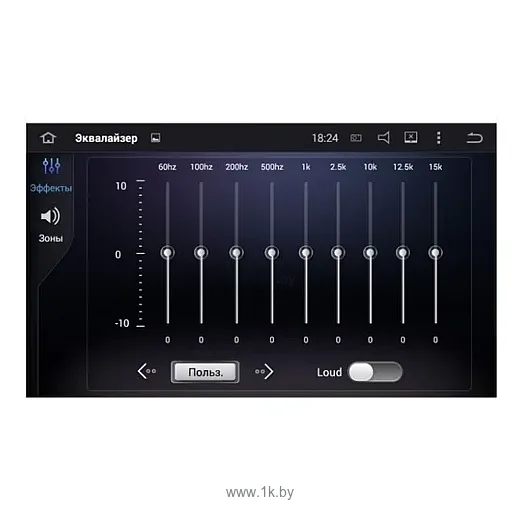
Task: Switch to the Эффекты tab label
Action: [51, 188]
